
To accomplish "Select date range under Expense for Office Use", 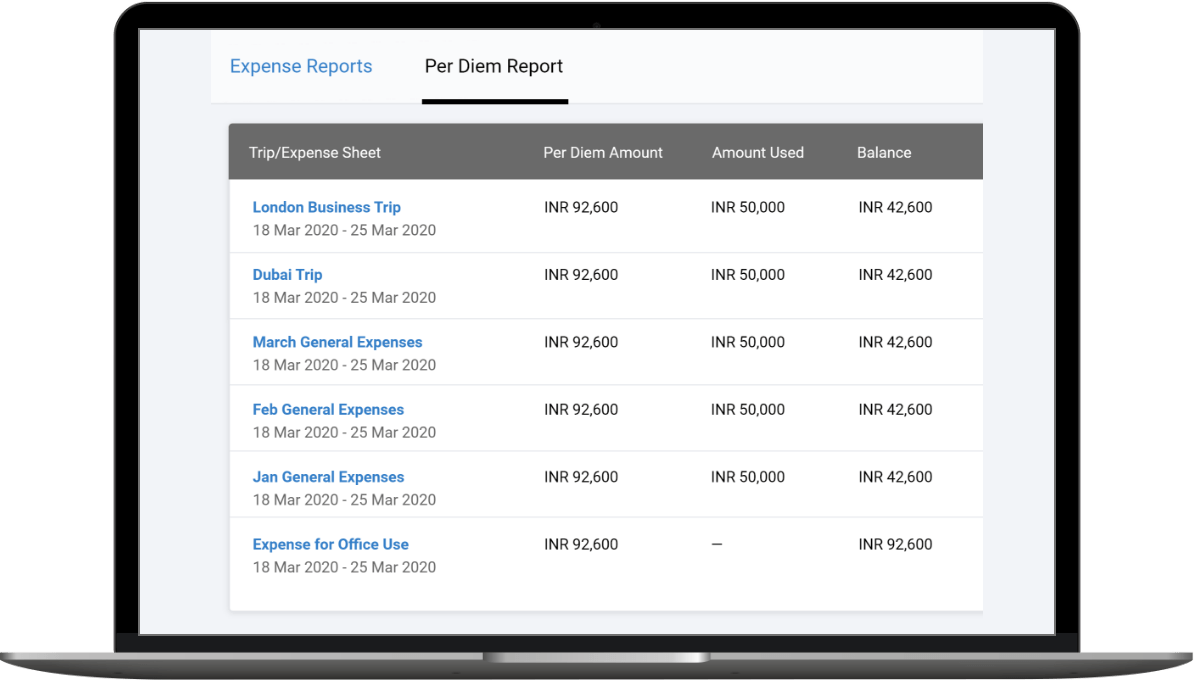I will pos(344,567).
